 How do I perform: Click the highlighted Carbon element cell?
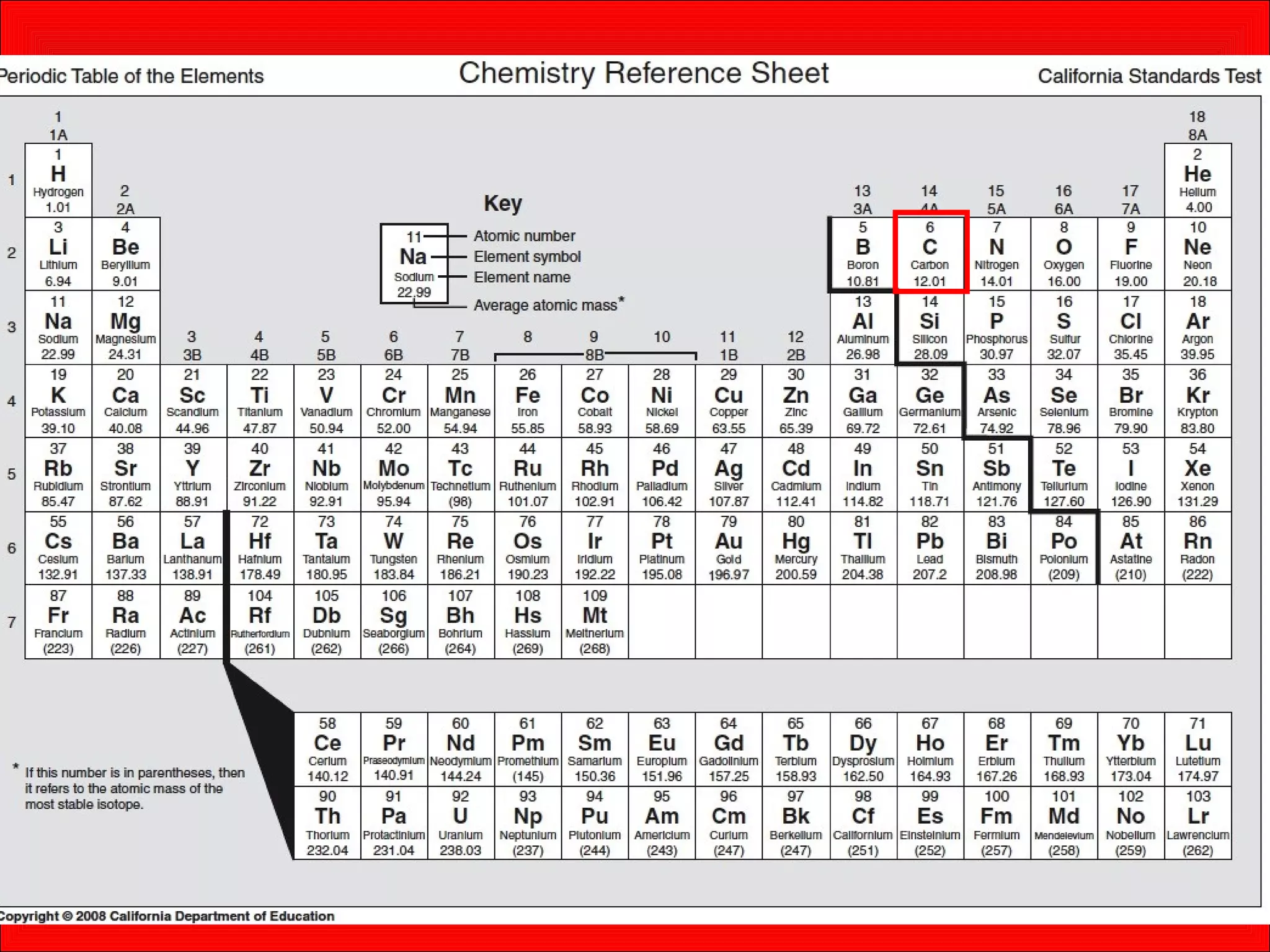pyautogui.click(x=930, y=253)
